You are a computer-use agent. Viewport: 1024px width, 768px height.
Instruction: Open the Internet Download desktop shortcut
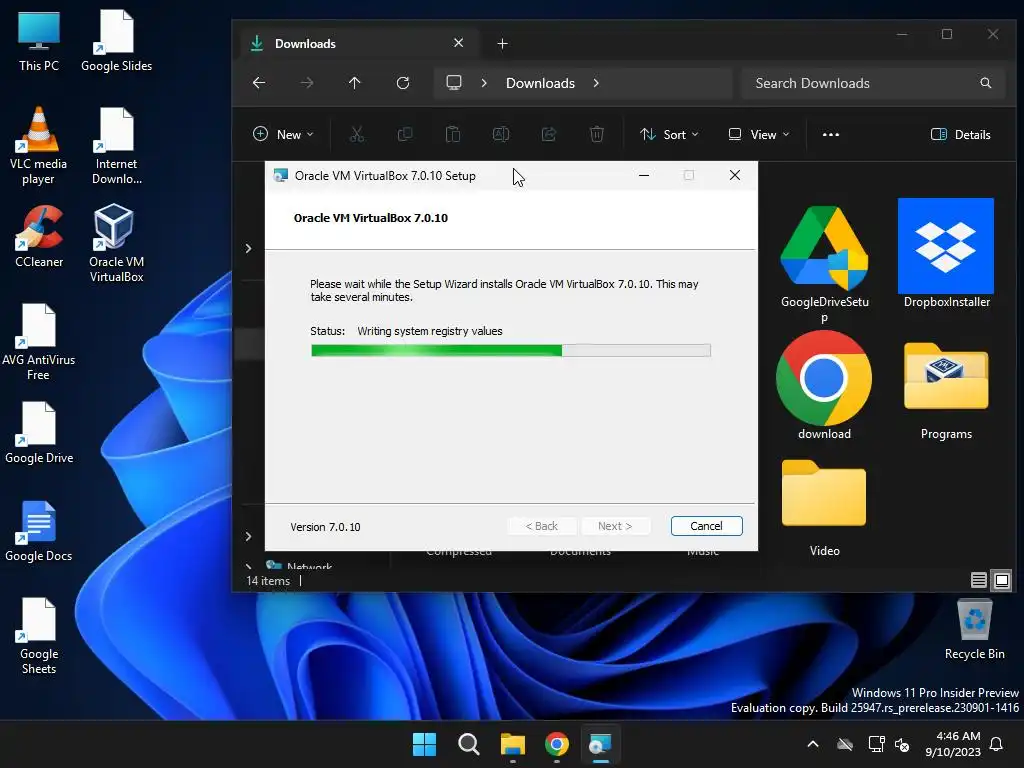pos(116,146)
